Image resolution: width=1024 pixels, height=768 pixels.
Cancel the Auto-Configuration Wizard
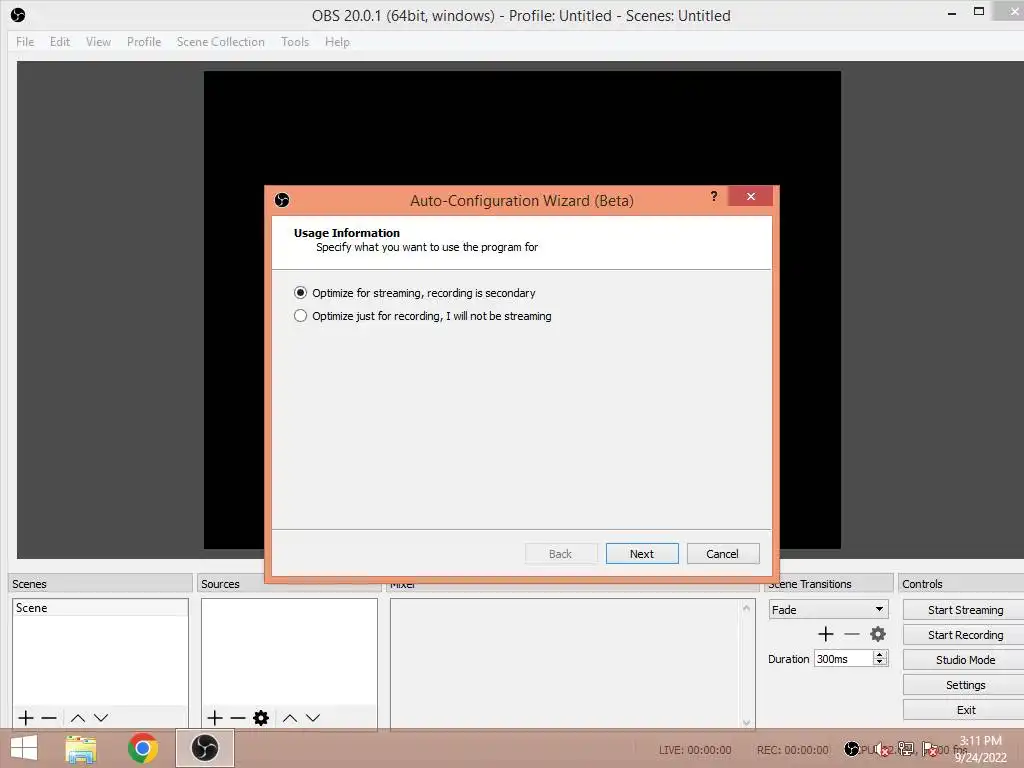722,554
